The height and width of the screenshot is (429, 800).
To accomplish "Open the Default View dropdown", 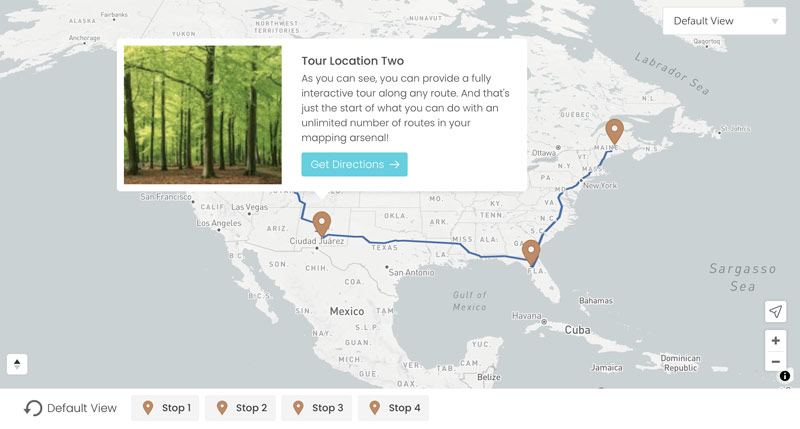I will 724,21.
